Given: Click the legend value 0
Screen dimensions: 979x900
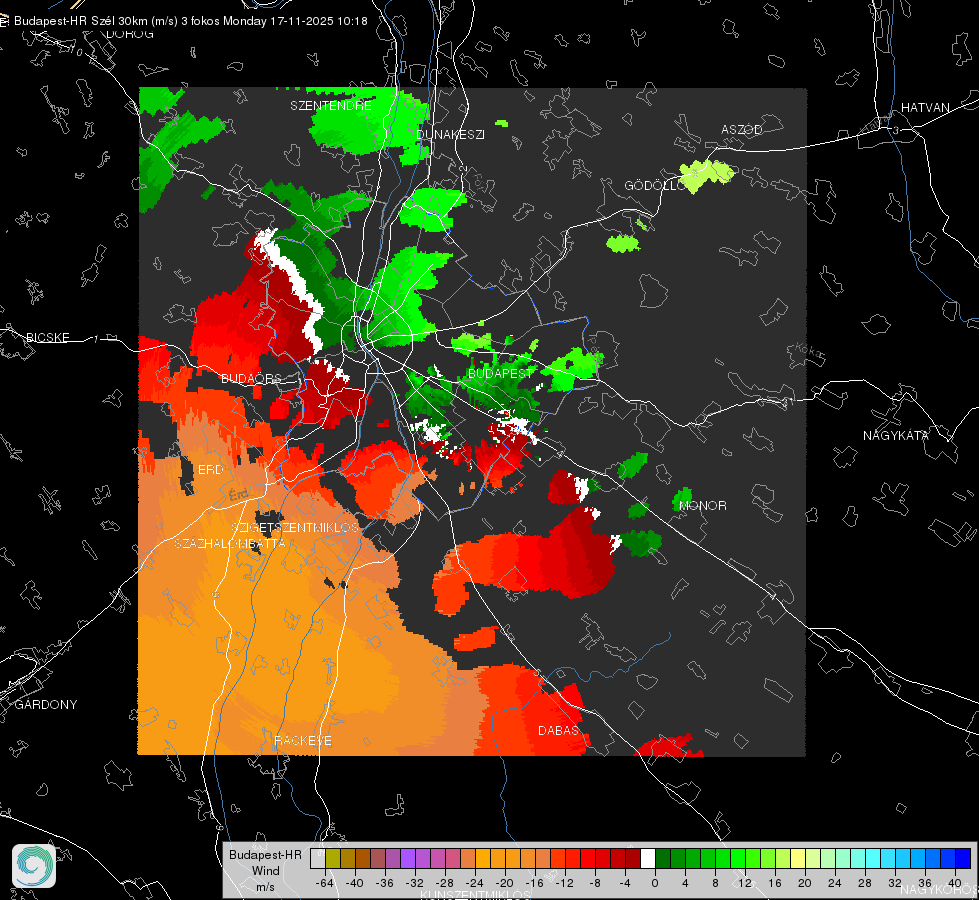Looking at the screenshot, I should 654,883.
